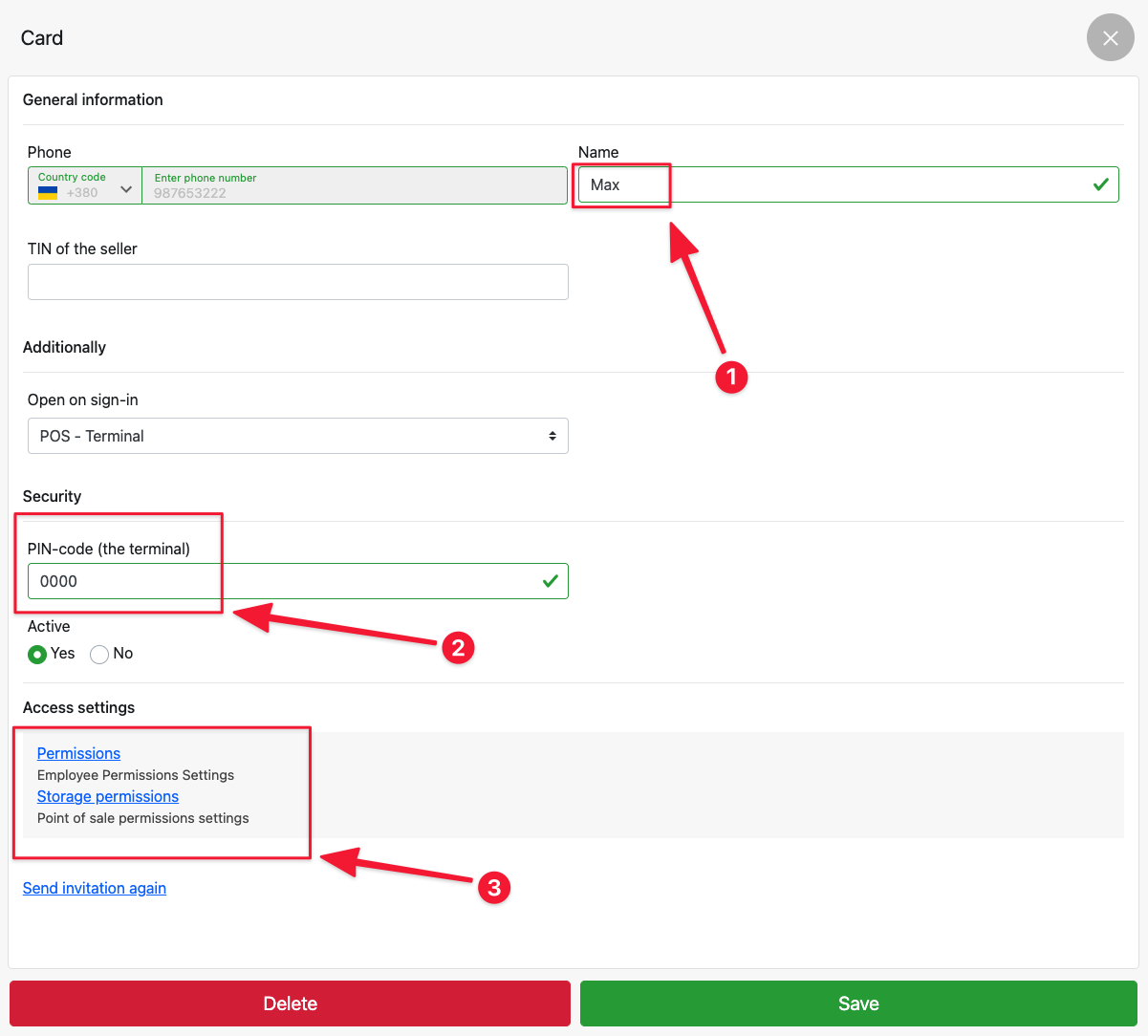This screenshot has height=1036, width=1148.
Task: Focus the PIN-code (the terminal) field
Action: coord(287,581)
